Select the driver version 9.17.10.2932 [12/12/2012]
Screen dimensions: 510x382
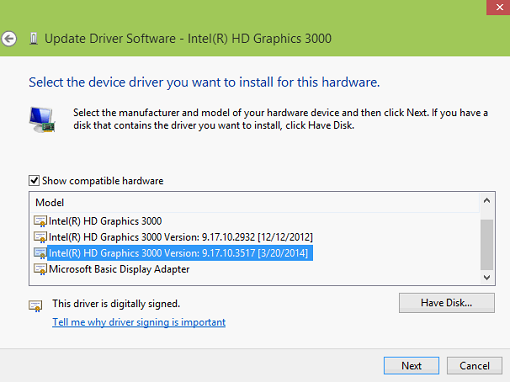(181, 237)
